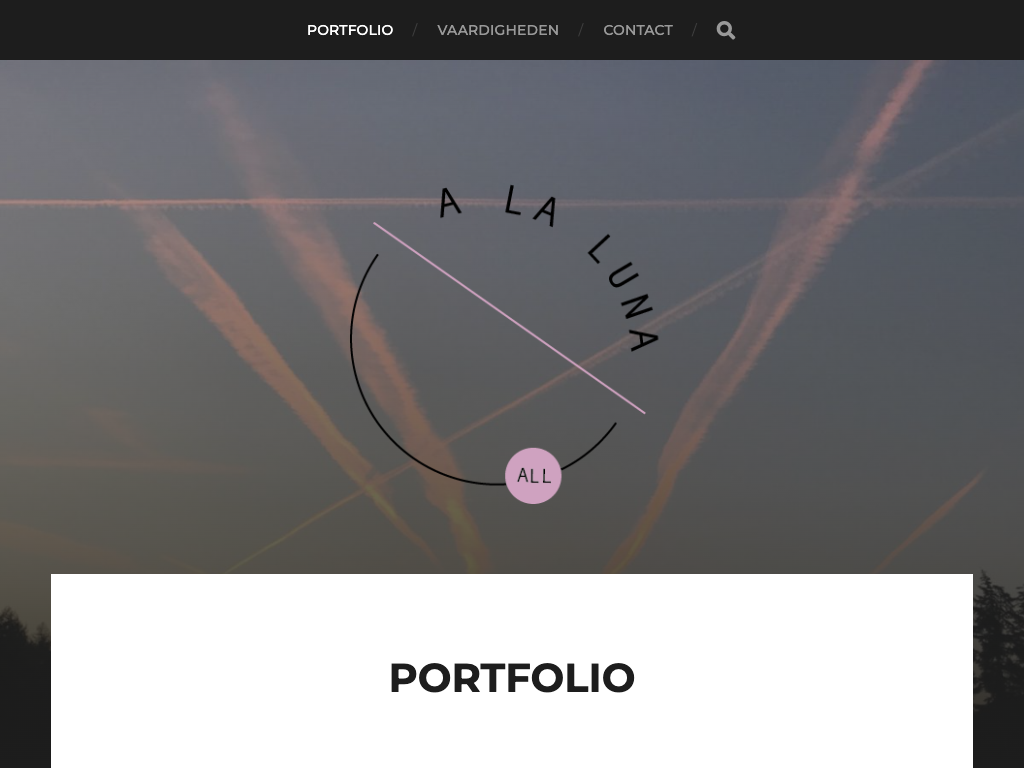
Task: Click the slash separator after Portfolio
Action: click(x=415, y=30)
